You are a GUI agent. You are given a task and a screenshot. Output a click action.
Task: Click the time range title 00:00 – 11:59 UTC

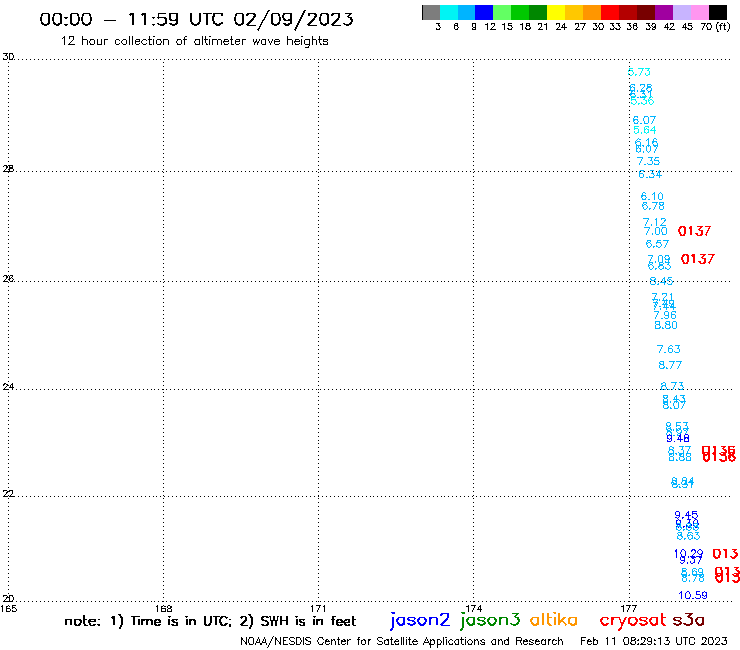point(196,19)
